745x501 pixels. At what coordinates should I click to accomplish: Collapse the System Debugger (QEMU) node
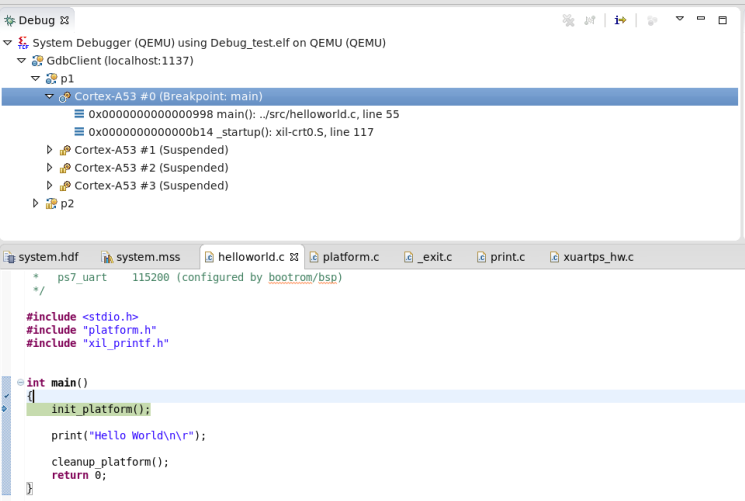coord(8,43)
